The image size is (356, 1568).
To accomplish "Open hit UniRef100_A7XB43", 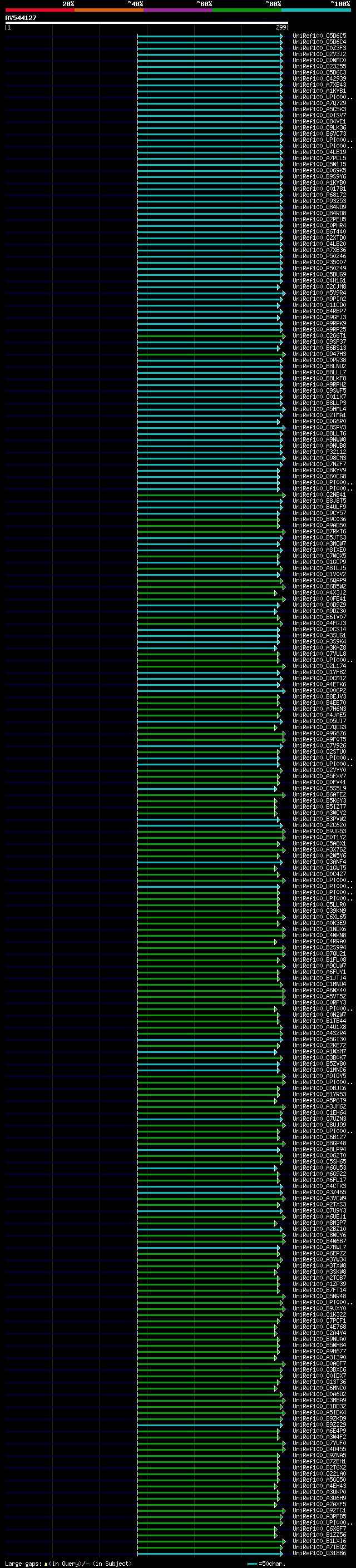I will (319, 85).
